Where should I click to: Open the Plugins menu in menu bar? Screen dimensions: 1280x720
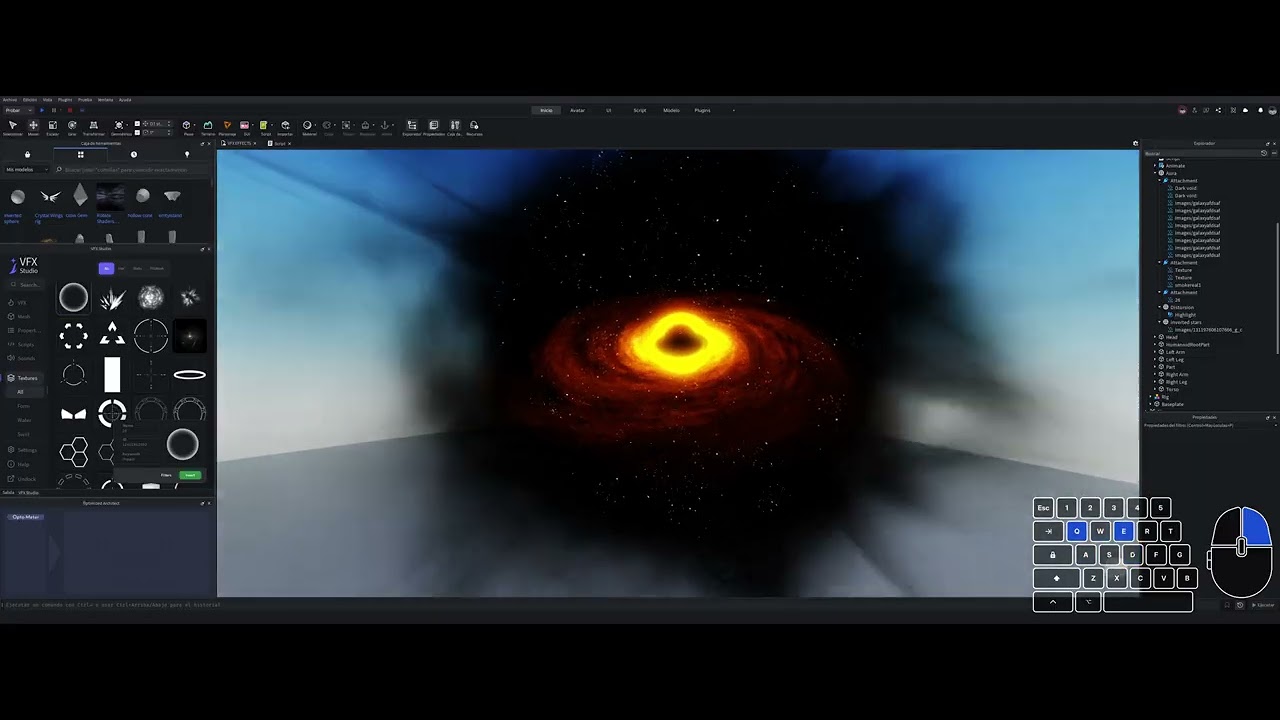[x=65, y=100]
